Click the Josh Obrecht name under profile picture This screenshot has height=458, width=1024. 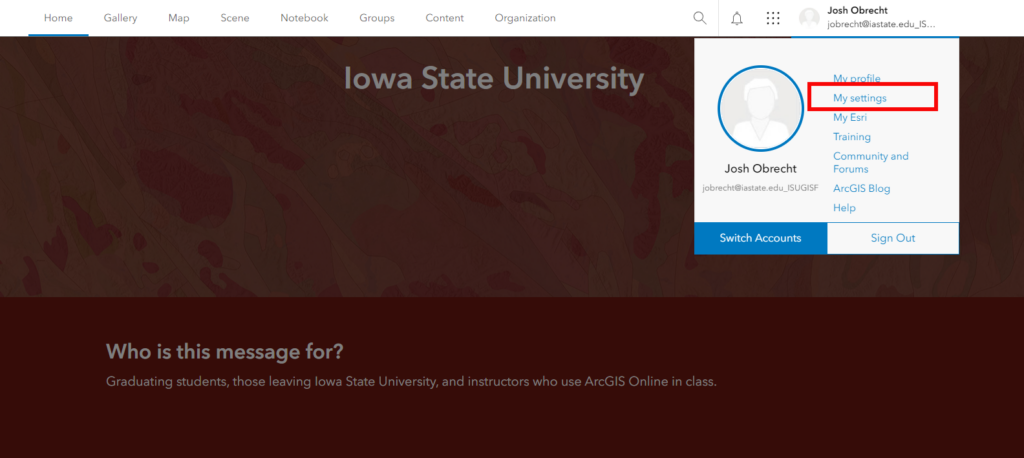[x=760, y=169]
